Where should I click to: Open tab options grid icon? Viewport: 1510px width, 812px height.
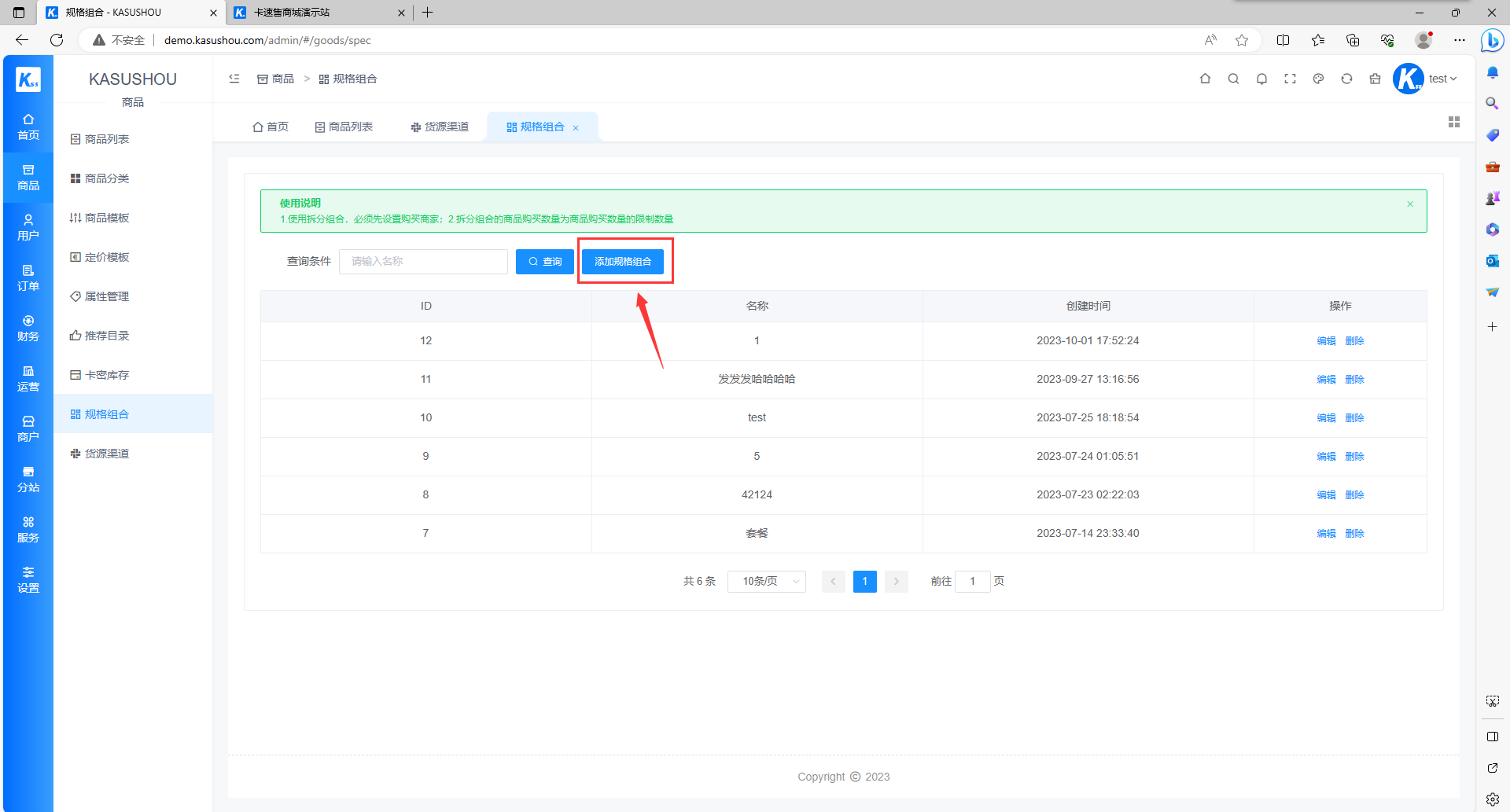click(x=1454, y=122)
